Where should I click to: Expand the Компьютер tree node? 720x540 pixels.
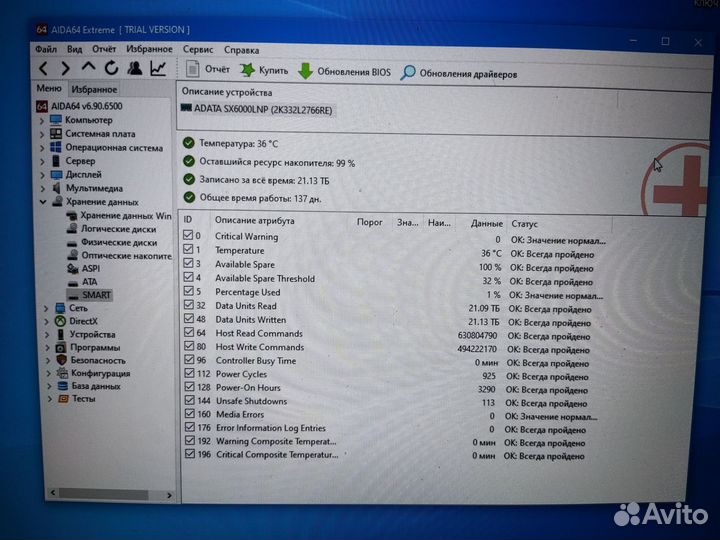(43, 120)
